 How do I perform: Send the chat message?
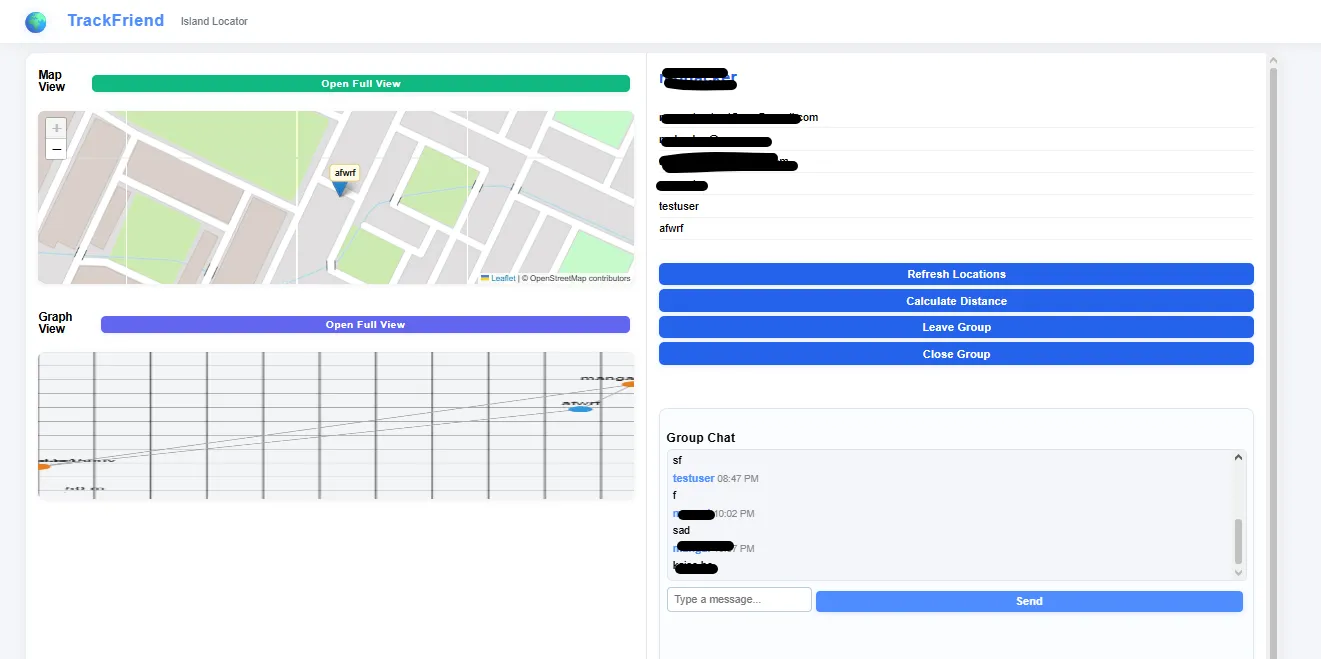[x=1029, y=601]
